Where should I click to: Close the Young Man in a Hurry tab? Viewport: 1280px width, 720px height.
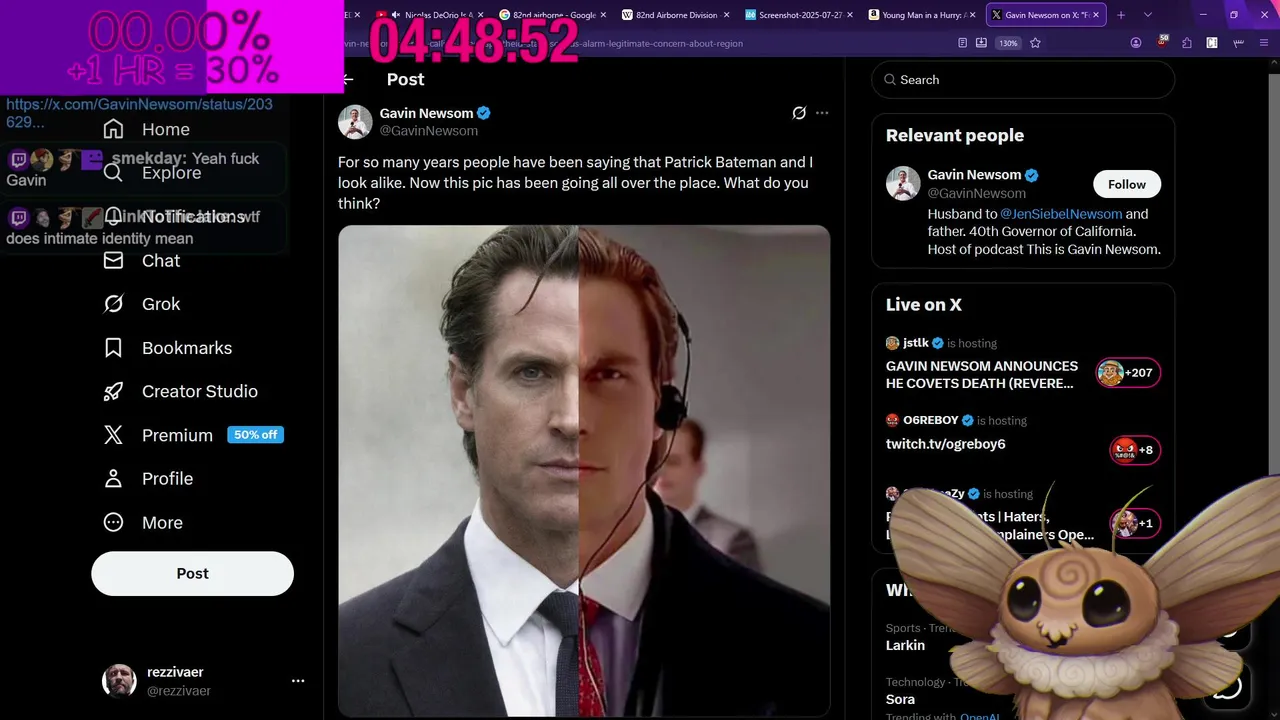973,15
